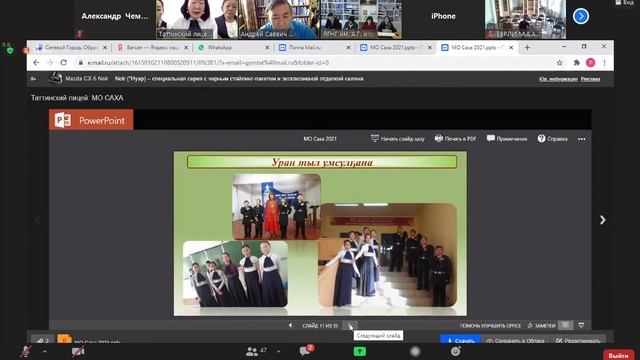Reload the current page

click(x=64, y=62)
